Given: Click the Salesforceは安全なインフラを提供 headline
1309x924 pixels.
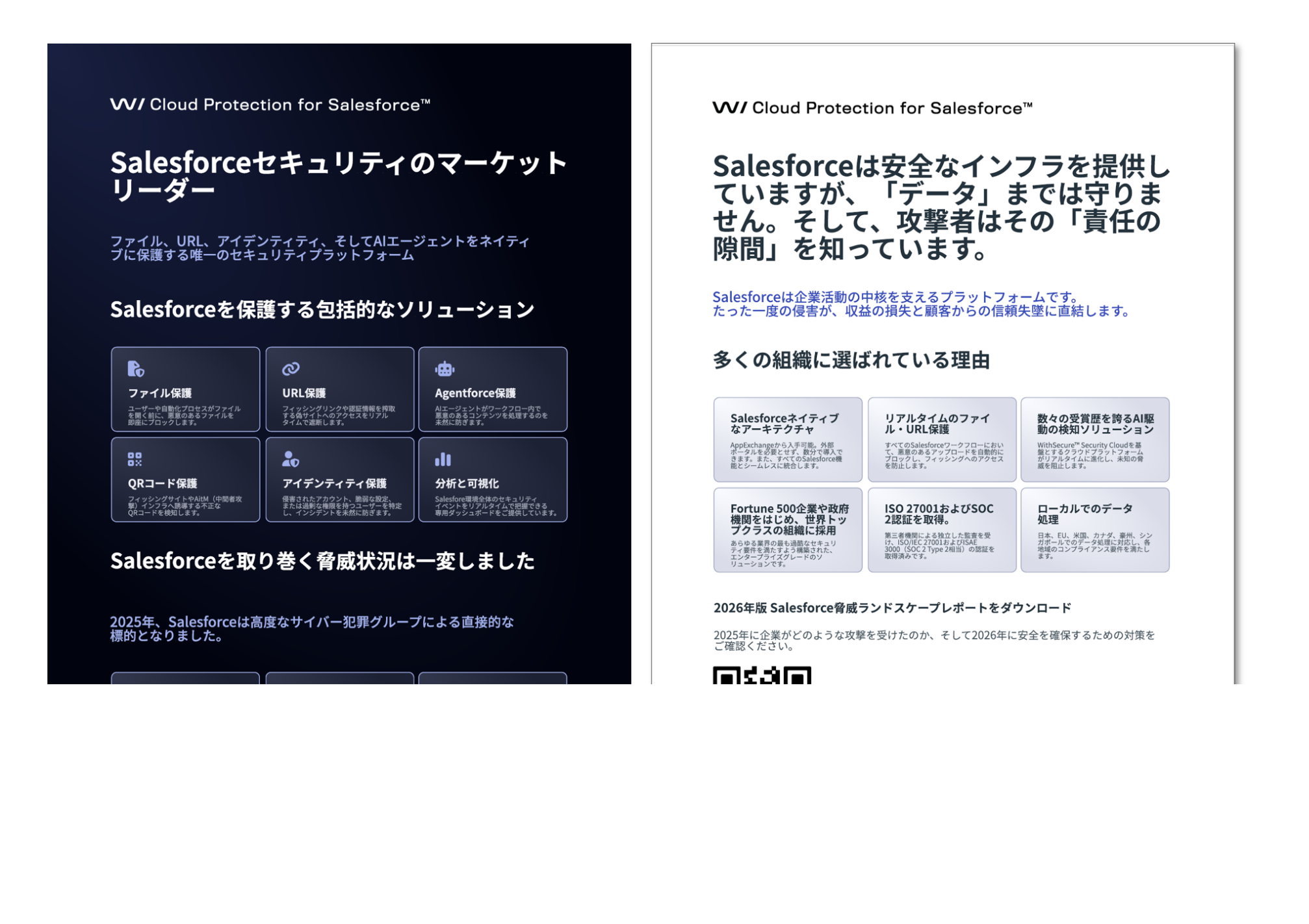Looking at the screenshot, I should pos(941,207).
